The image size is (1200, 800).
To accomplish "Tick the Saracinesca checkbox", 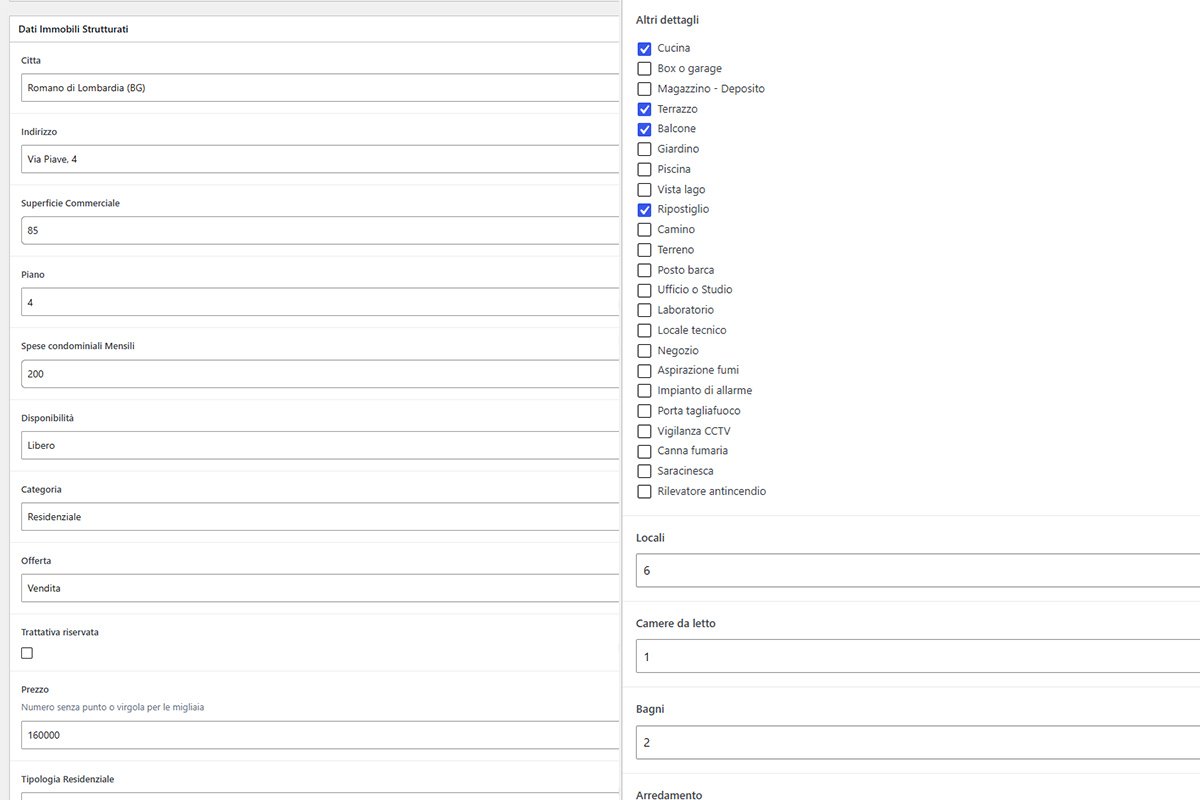I will click(644, 471).
